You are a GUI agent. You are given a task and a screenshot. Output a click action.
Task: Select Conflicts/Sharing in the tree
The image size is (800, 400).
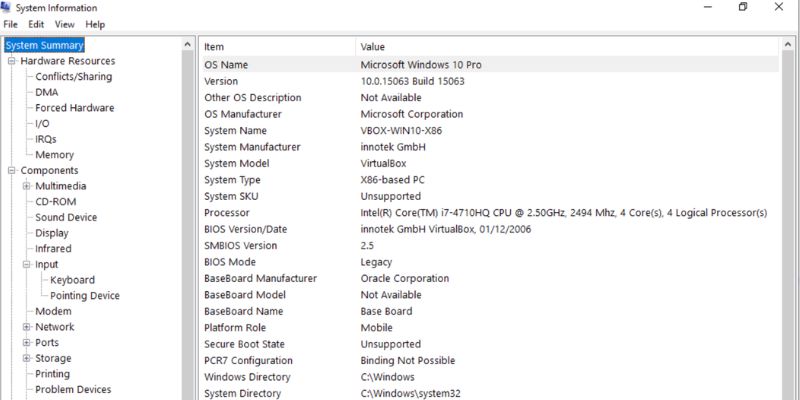pyautogui.click(x=73, y=77)
